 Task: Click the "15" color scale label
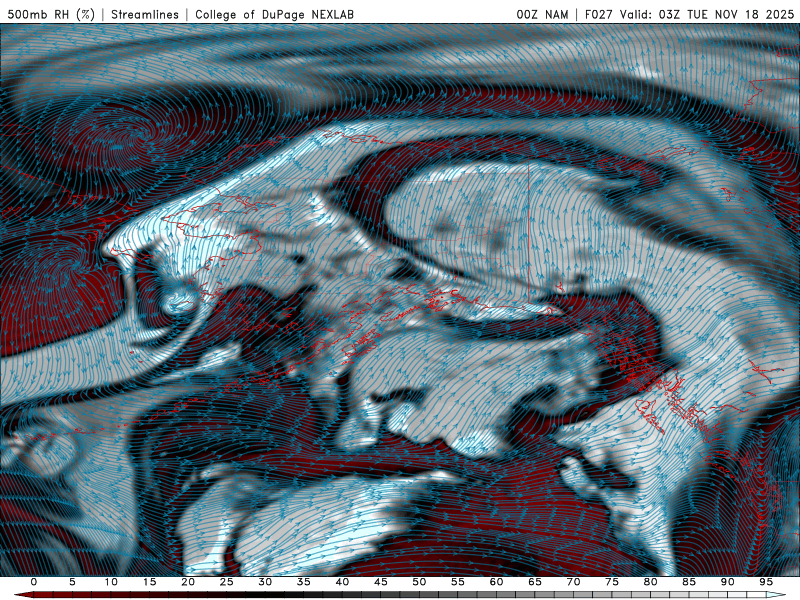point(149,582)
